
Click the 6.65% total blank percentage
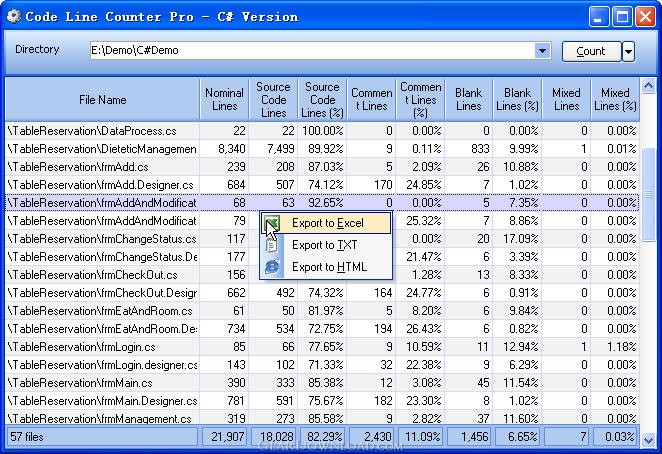(517, 437)
